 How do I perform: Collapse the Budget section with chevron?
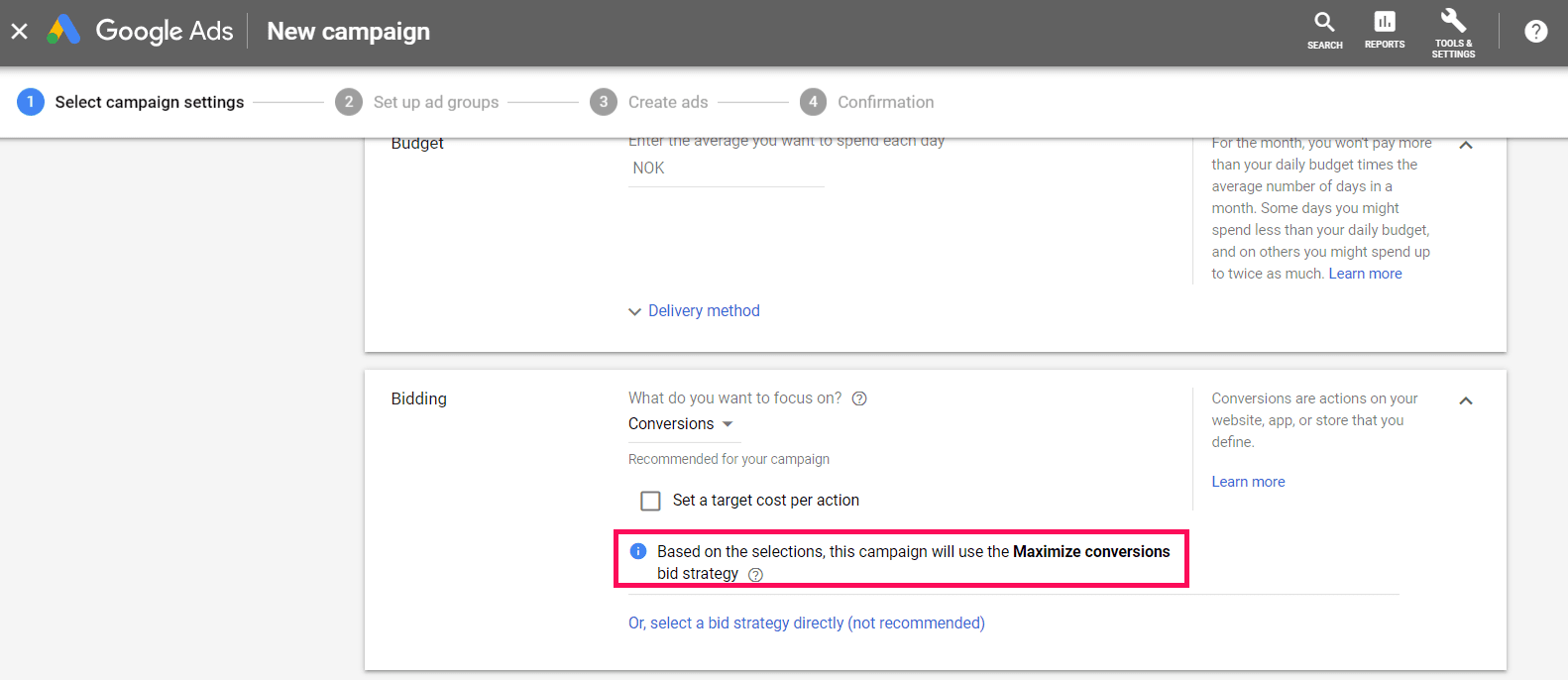(1466, 146)
